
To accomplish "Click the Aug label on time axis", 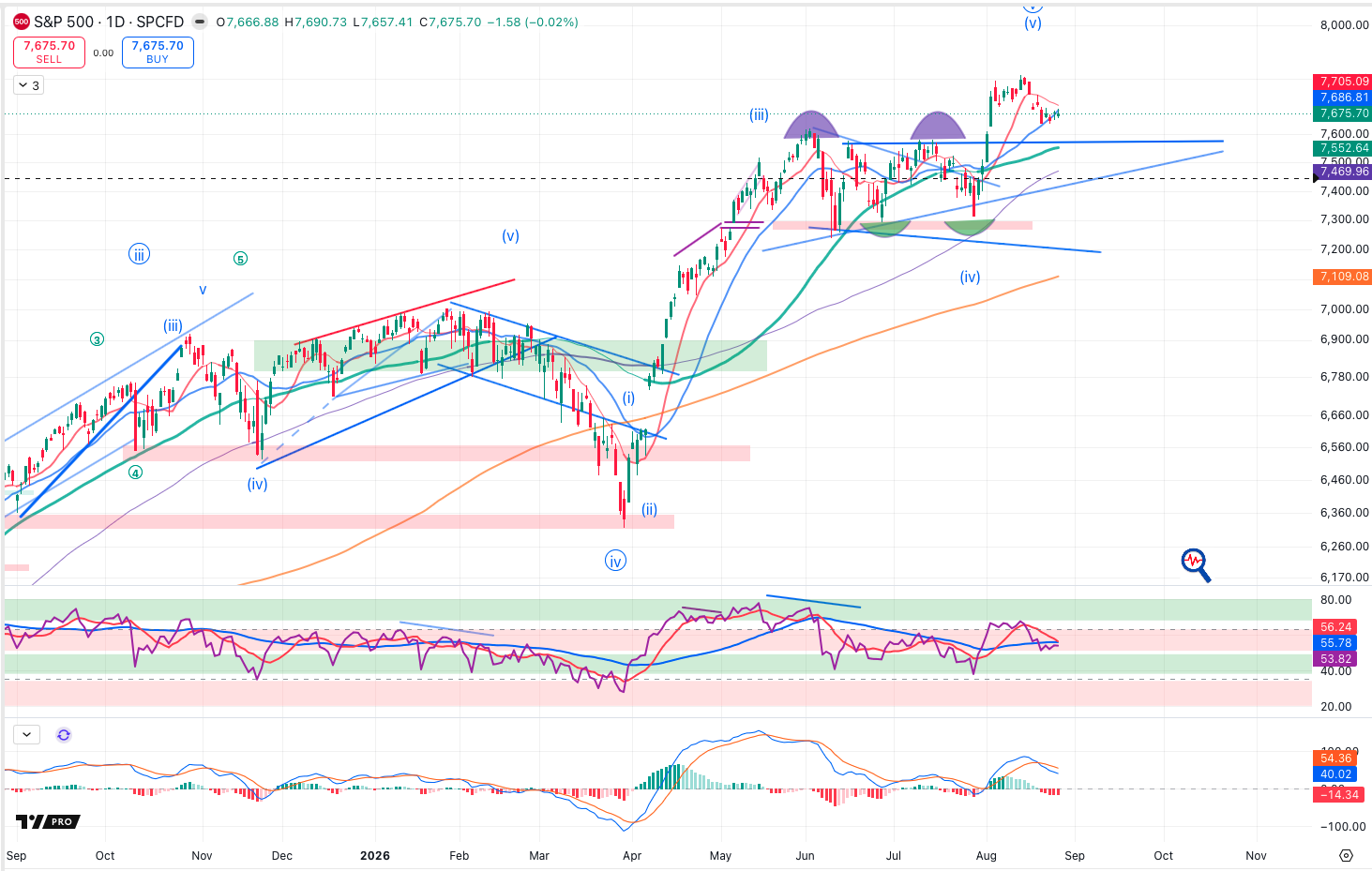I will coord(986,855).
